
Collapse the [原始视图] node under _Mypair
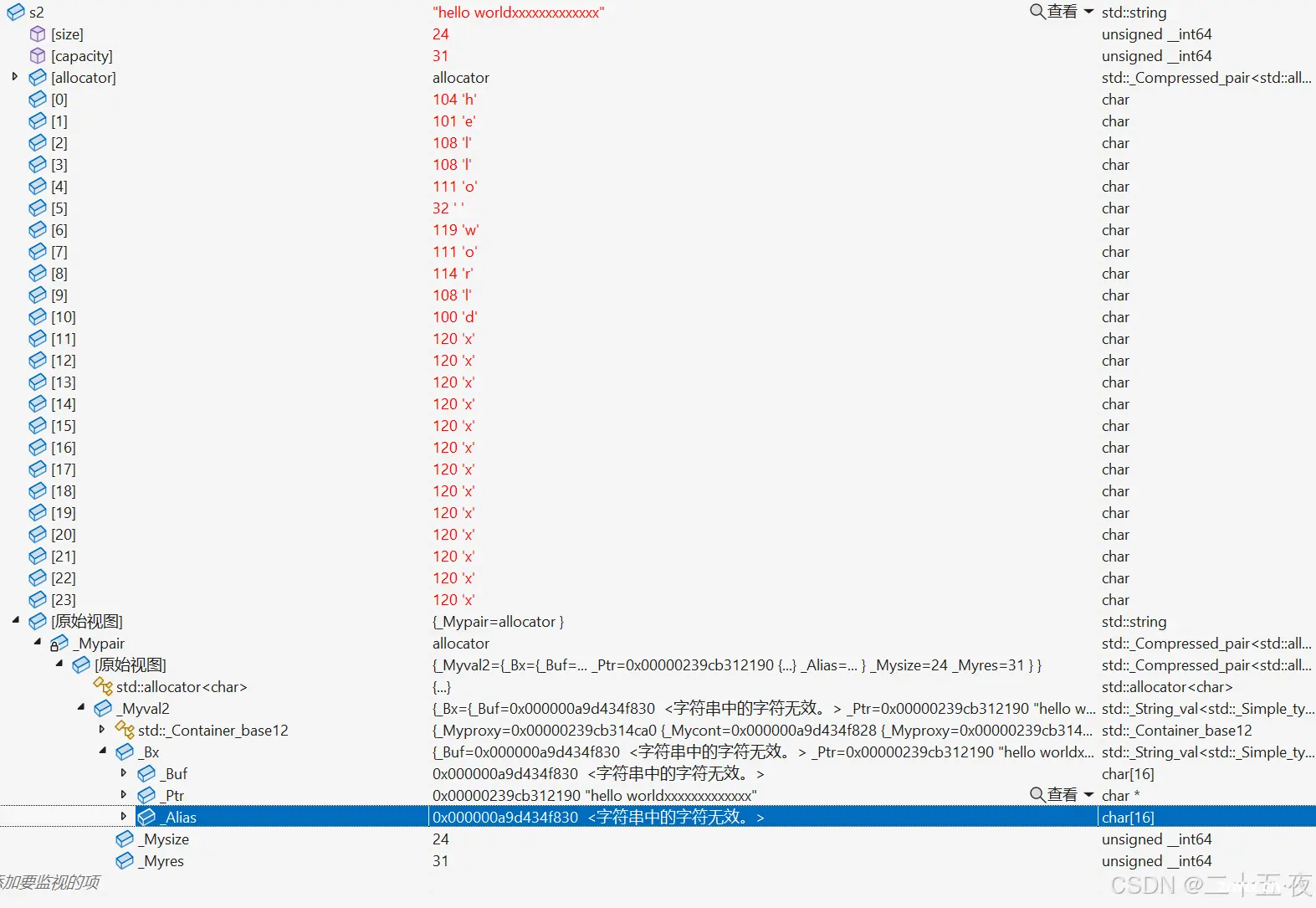(x=59, y=664)
